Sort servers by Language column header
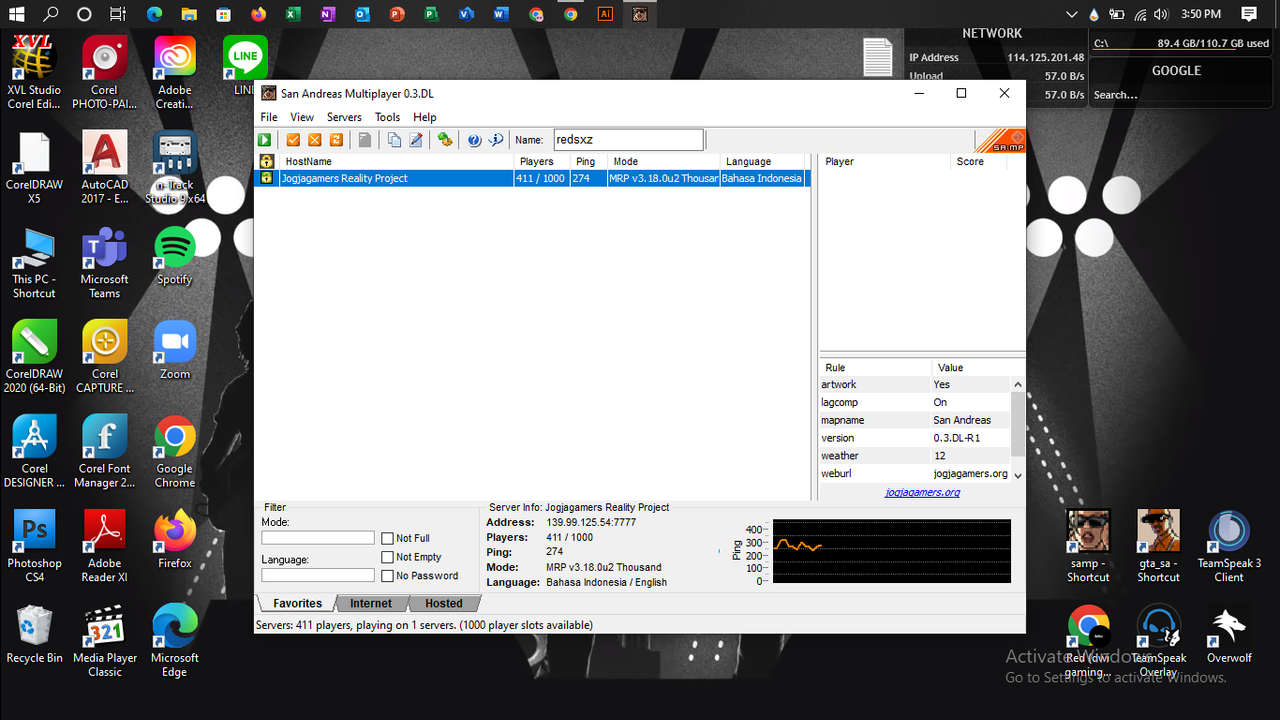Screen dimensions: 1280x720 pyautogui.click(x=763, y=161)
